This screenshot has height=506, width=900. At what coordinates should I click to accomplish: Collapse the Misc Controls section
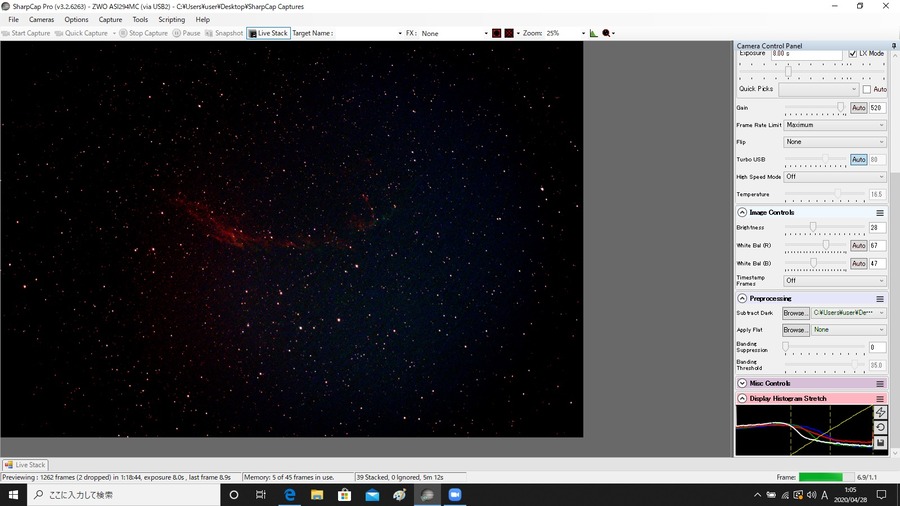pyautogui.click(x=742, y=383)
